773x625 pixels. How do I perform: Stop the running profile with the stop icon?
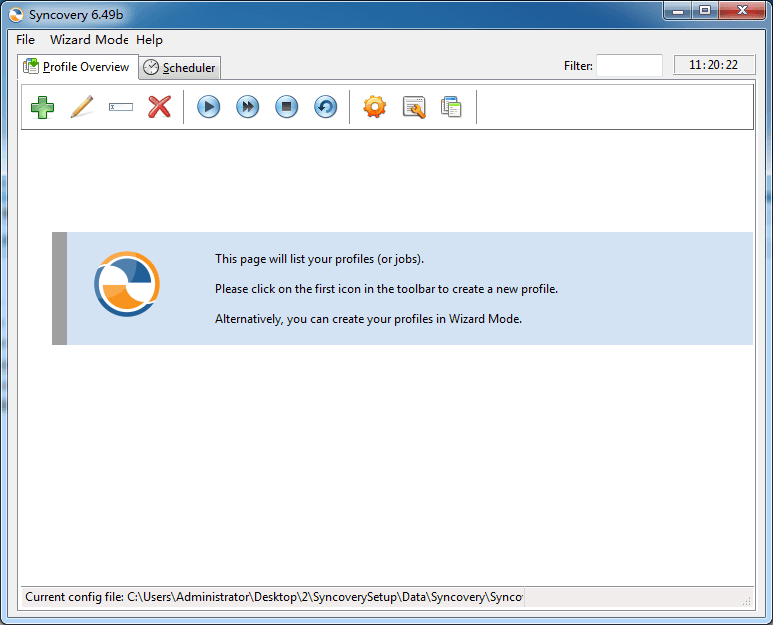click(286, 107)
